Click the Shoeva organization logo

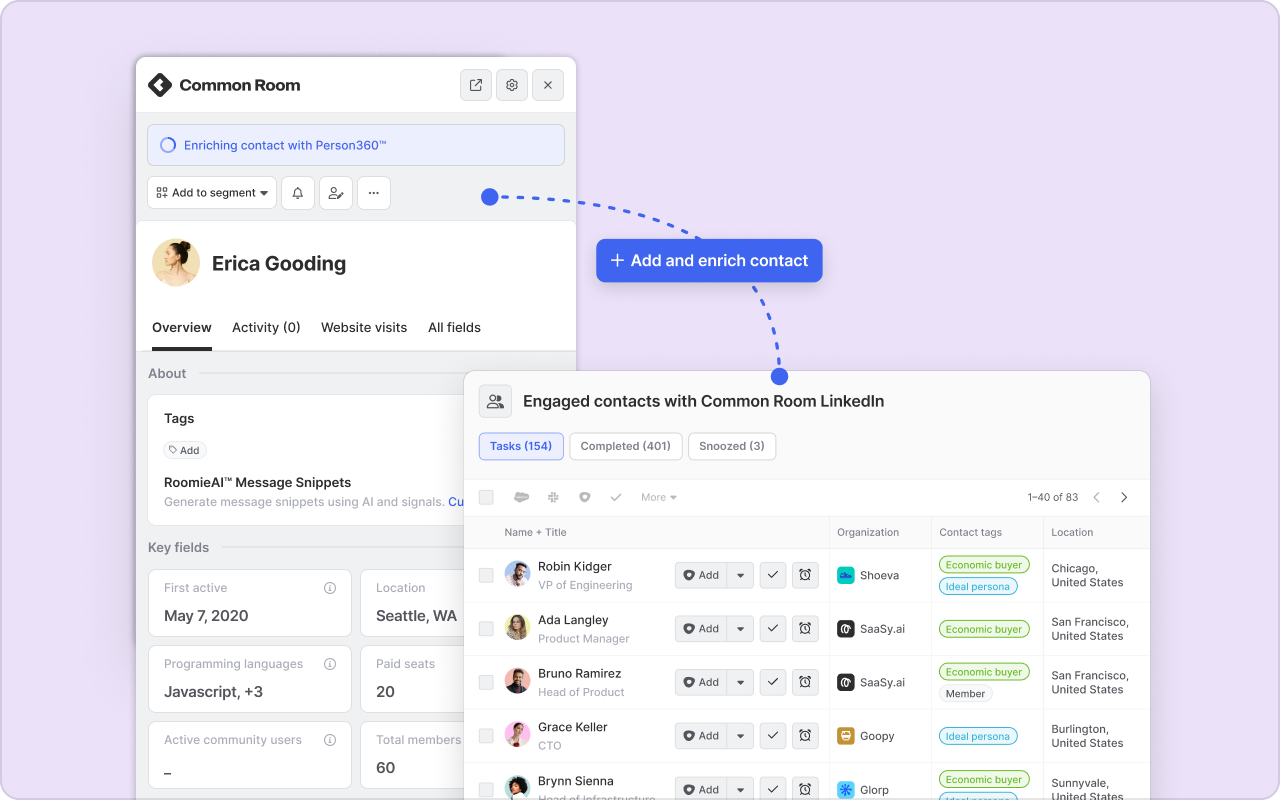click(x=846, y=575)
